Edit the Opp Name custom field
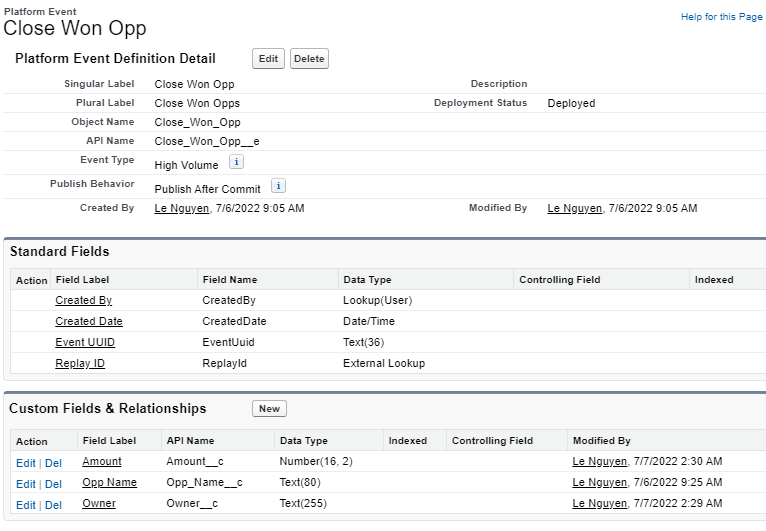Screen dimensions: 766x531 (25, 484)
